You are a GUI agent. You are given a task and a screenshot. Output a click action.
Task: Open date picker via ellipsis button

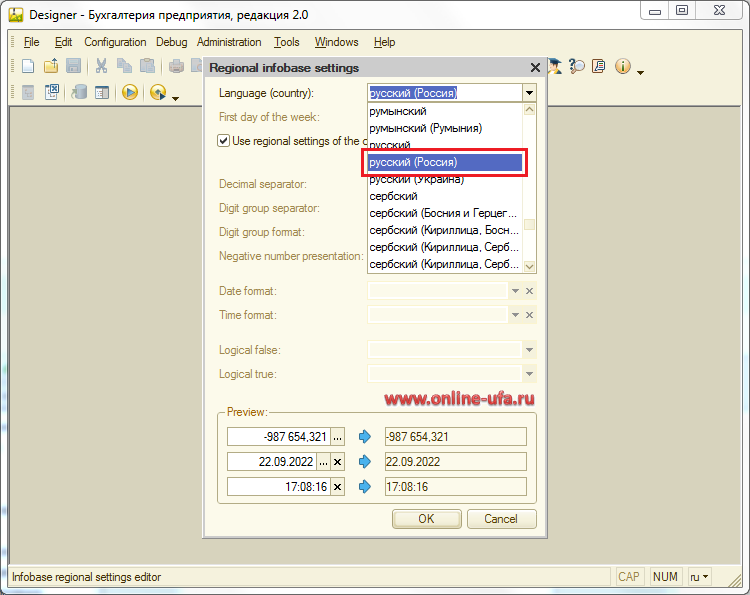pyautogui.click(x=323, y=462)
